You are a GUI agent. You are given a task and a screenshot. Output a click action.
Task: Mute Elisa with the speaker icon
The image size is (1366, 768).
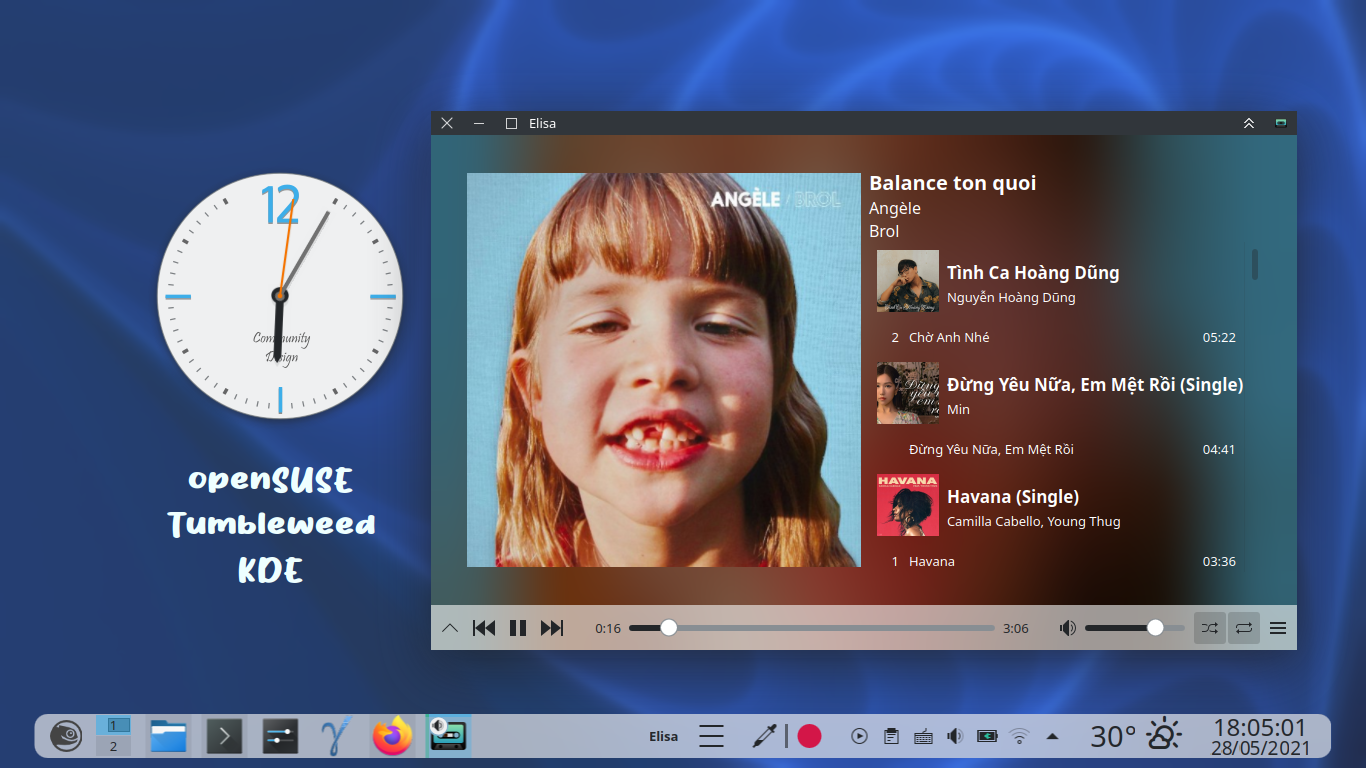[x=1068, y=628]
